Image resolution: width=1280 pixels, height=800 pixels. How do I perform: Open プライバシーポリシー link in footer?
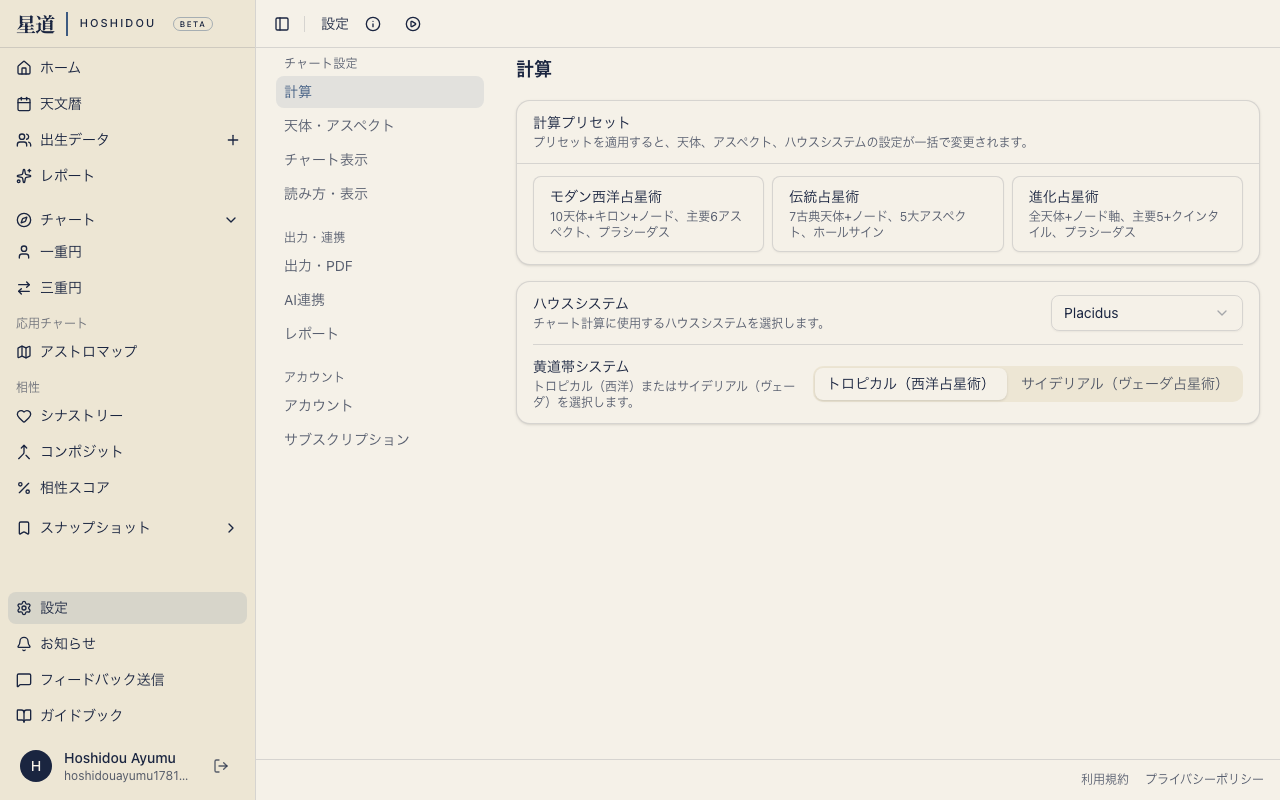tap(1204, 779)
